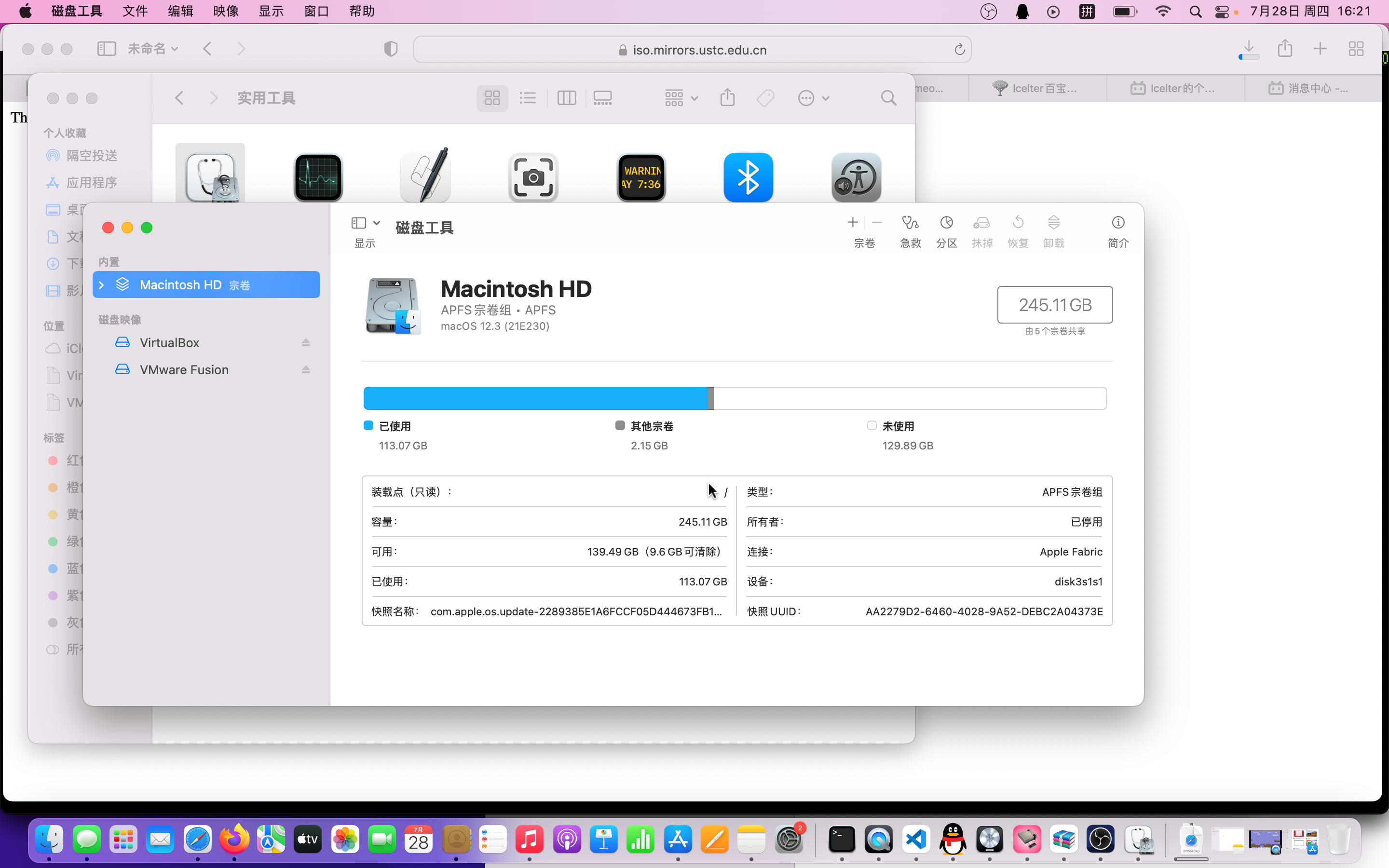Click the Partition (分区) toolbar icon
Image resolution: width=1389 pixels, height=868 pixels.
946,223
